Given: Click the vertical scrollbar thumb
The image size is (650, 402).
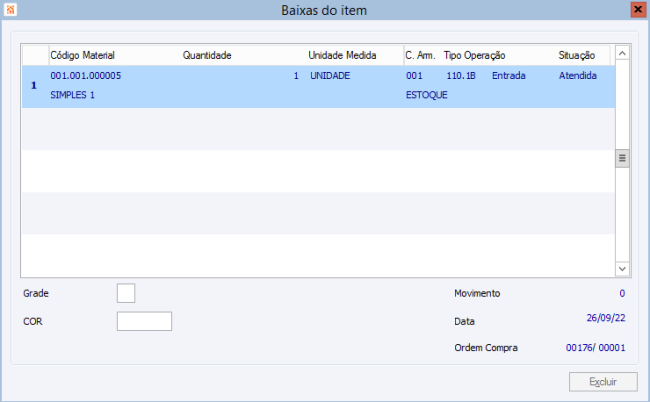Looking at the screenshot, I should click(622, 158).
